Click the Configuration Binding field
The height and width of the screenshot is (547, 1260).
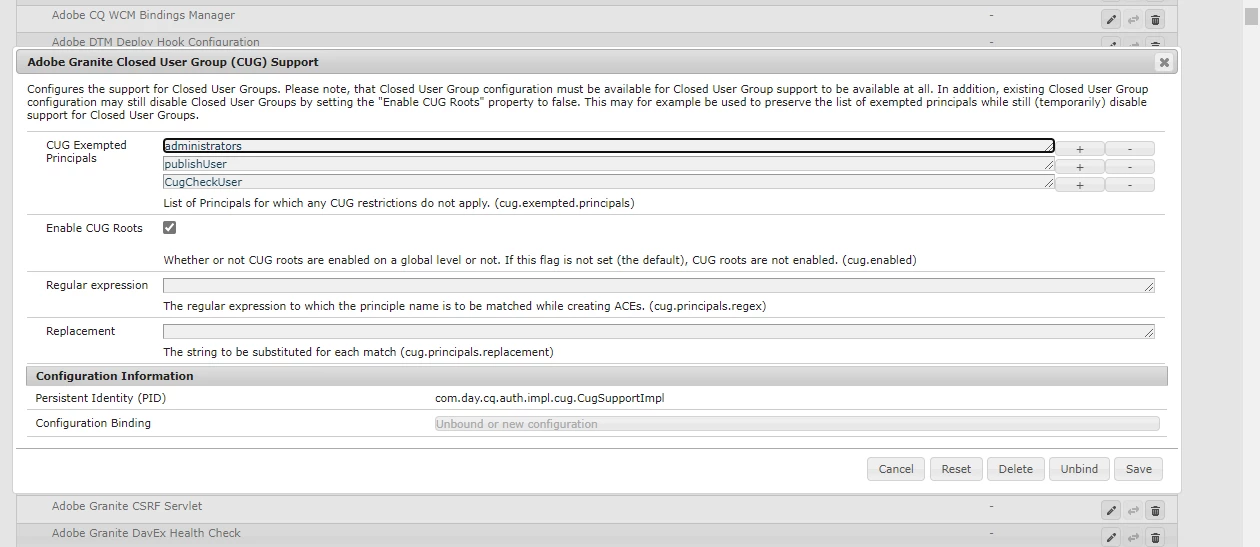coord(797,424)
